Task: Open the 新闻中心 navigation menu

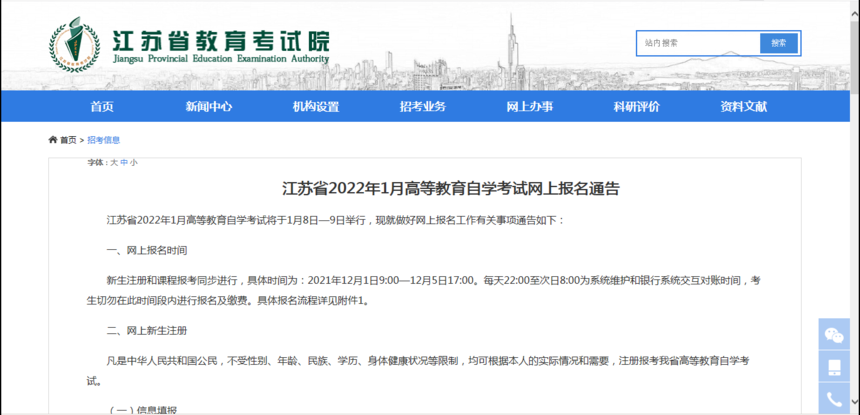Action: tap(208, 106)
